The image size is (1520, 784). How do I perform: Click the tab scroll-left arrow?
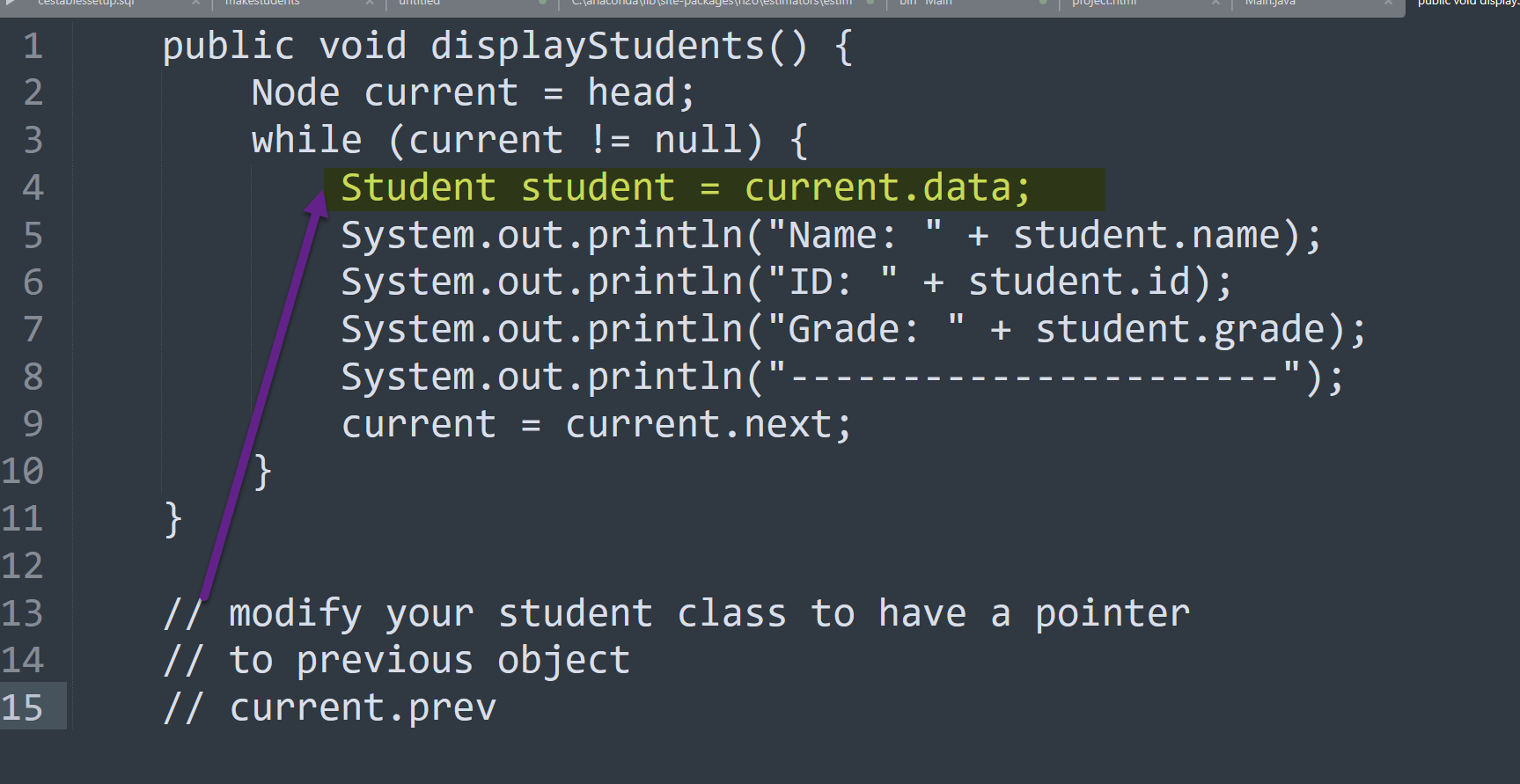11,3
